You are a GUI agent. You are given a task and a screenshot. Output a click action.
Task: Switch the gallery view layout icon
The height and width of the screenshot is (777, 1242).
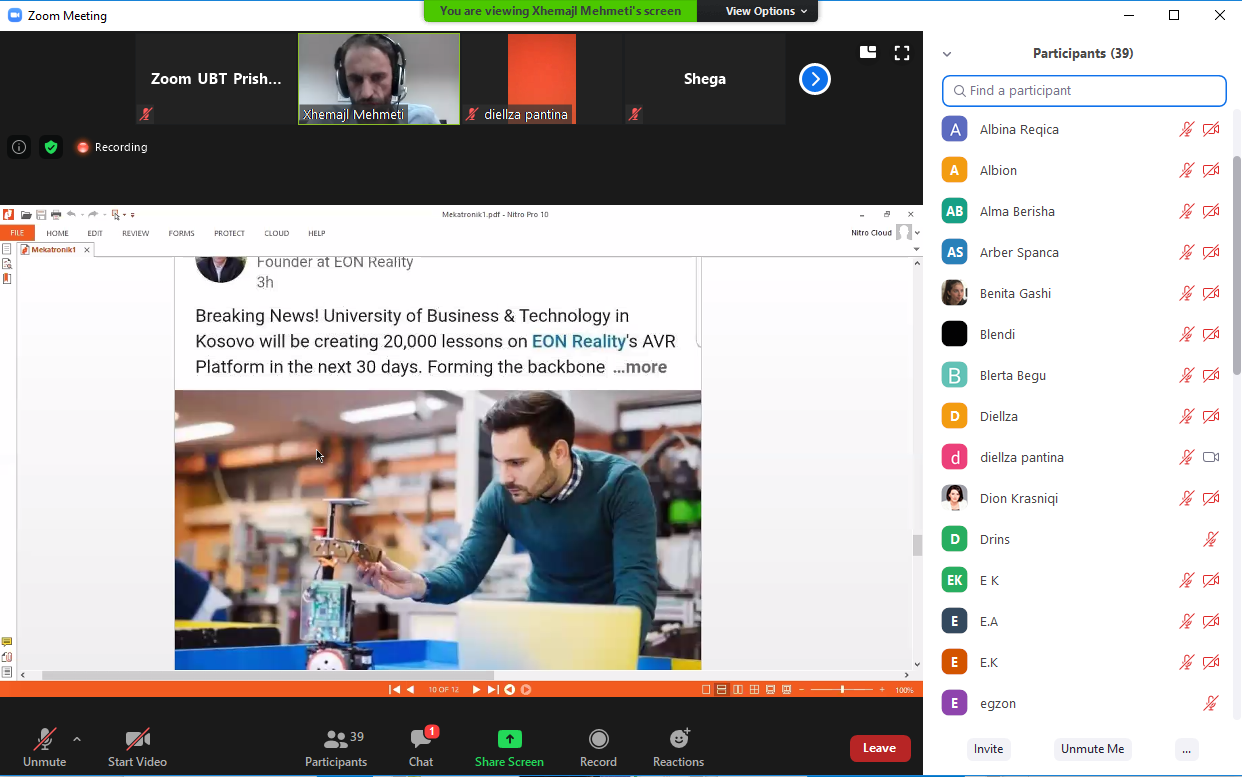[867, 53]
